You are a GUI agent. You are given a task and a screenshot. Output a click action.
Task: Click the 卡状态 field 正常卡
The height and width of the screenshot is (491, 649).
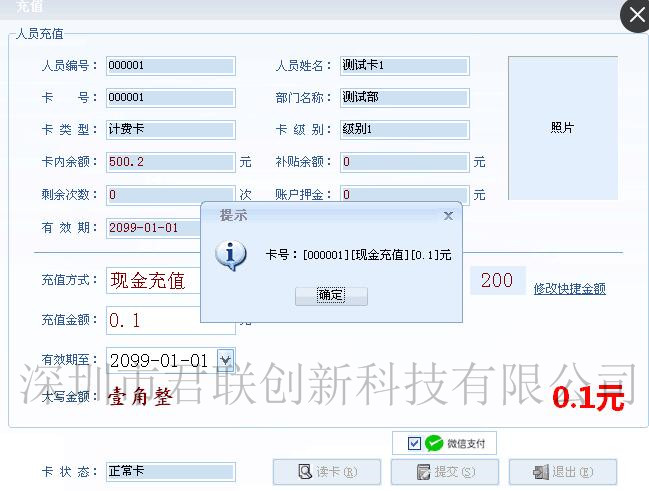[171, 472]
